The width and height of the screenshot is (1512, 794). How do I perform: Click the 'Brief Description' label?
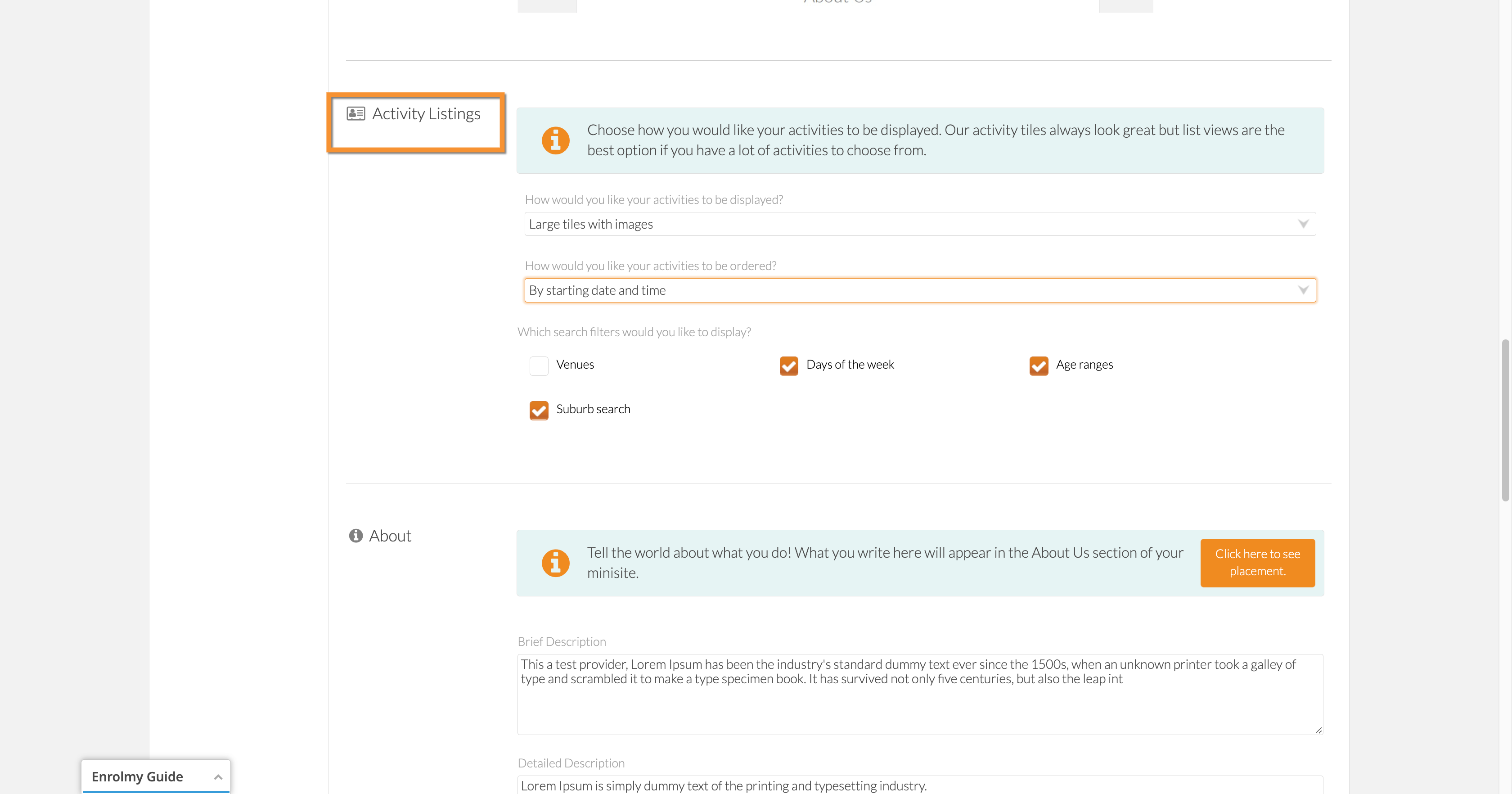coord(562,641)
